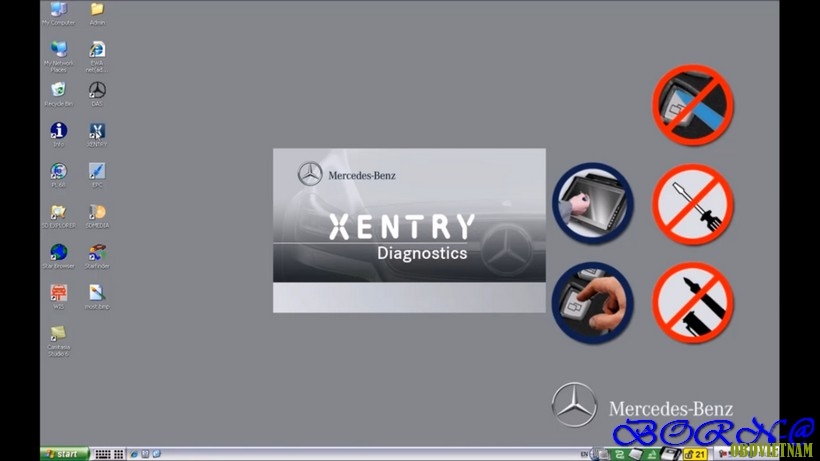Click the green connection tray icon
The image size is (820, 461).
coord(619,454)
